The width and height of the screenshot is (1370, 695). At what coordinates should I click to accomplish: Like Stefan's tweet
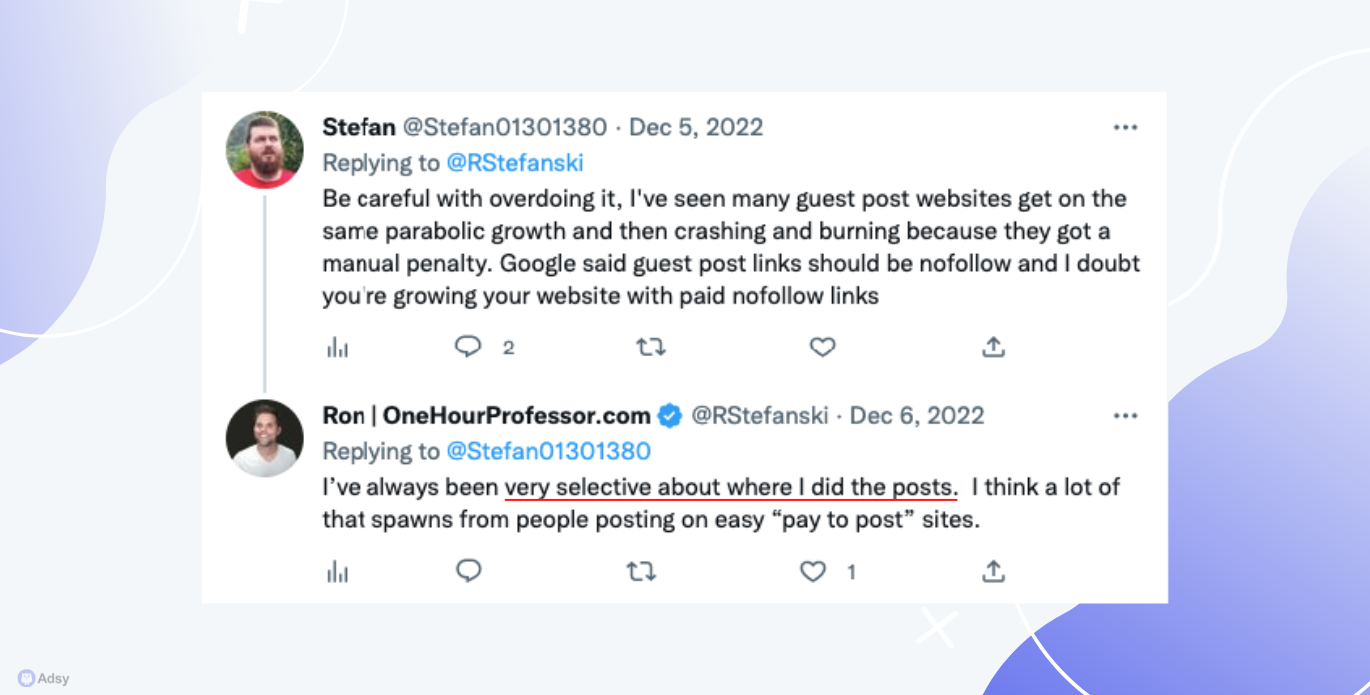coord(822,347)
